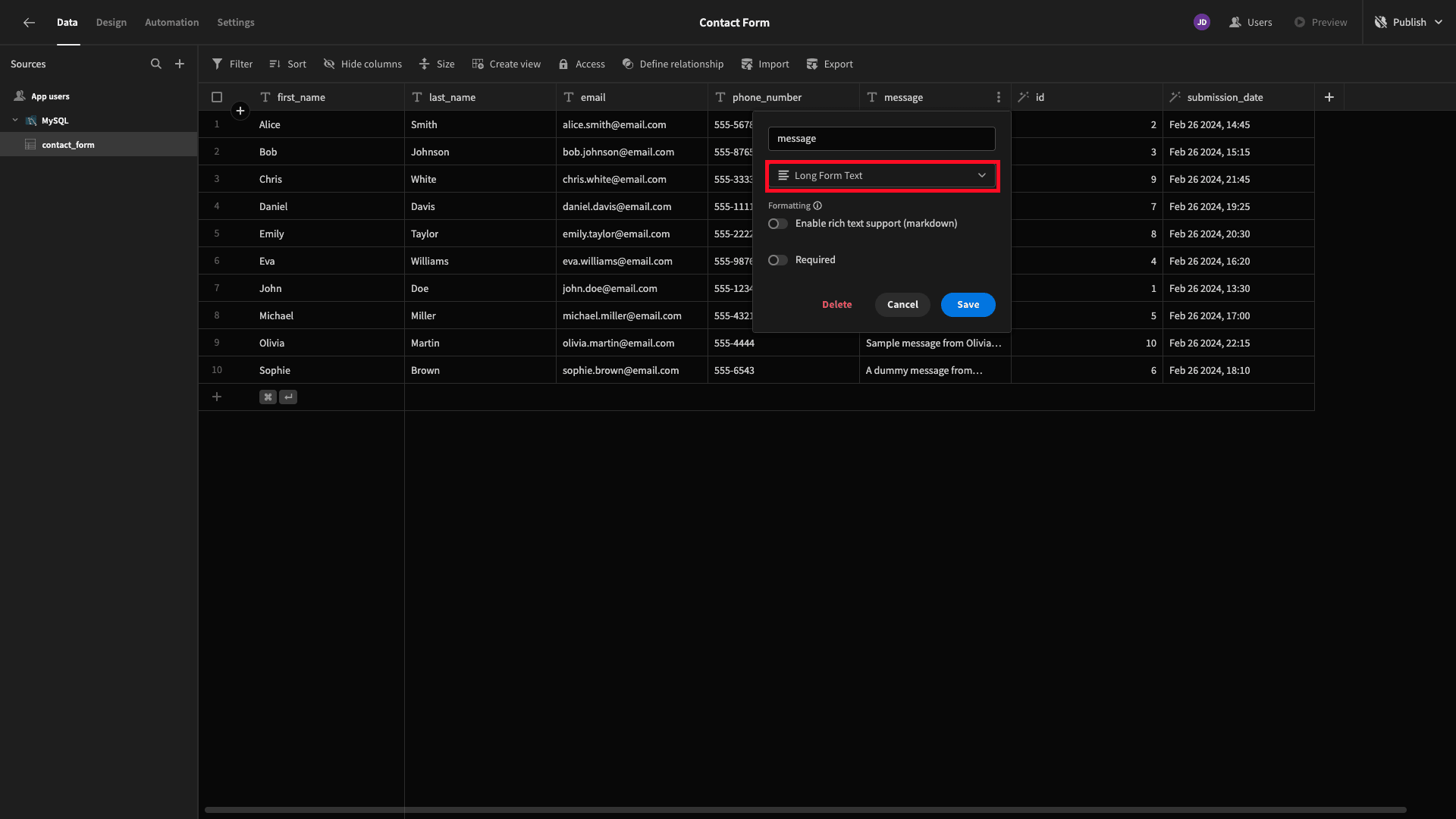The width and height of the screenshot is (1456, 819).
Task: Switch to the Automation tab
Action: (172, 23)
